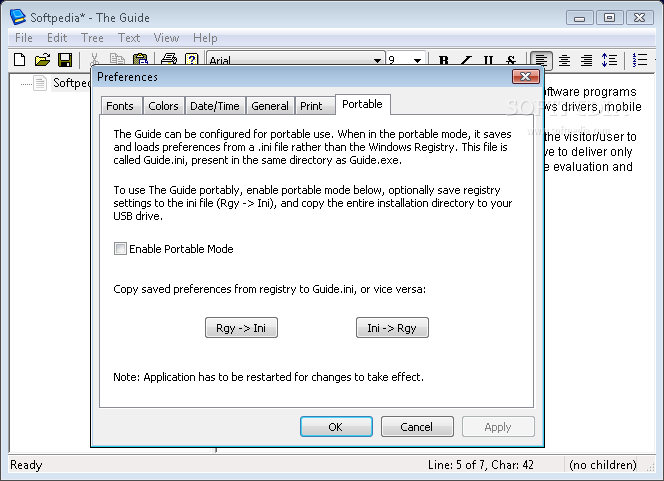Image resolution: width=664 pixels, height=481 pixels.
Task: Select the Softpedia tree node
Action: (71, 83)
